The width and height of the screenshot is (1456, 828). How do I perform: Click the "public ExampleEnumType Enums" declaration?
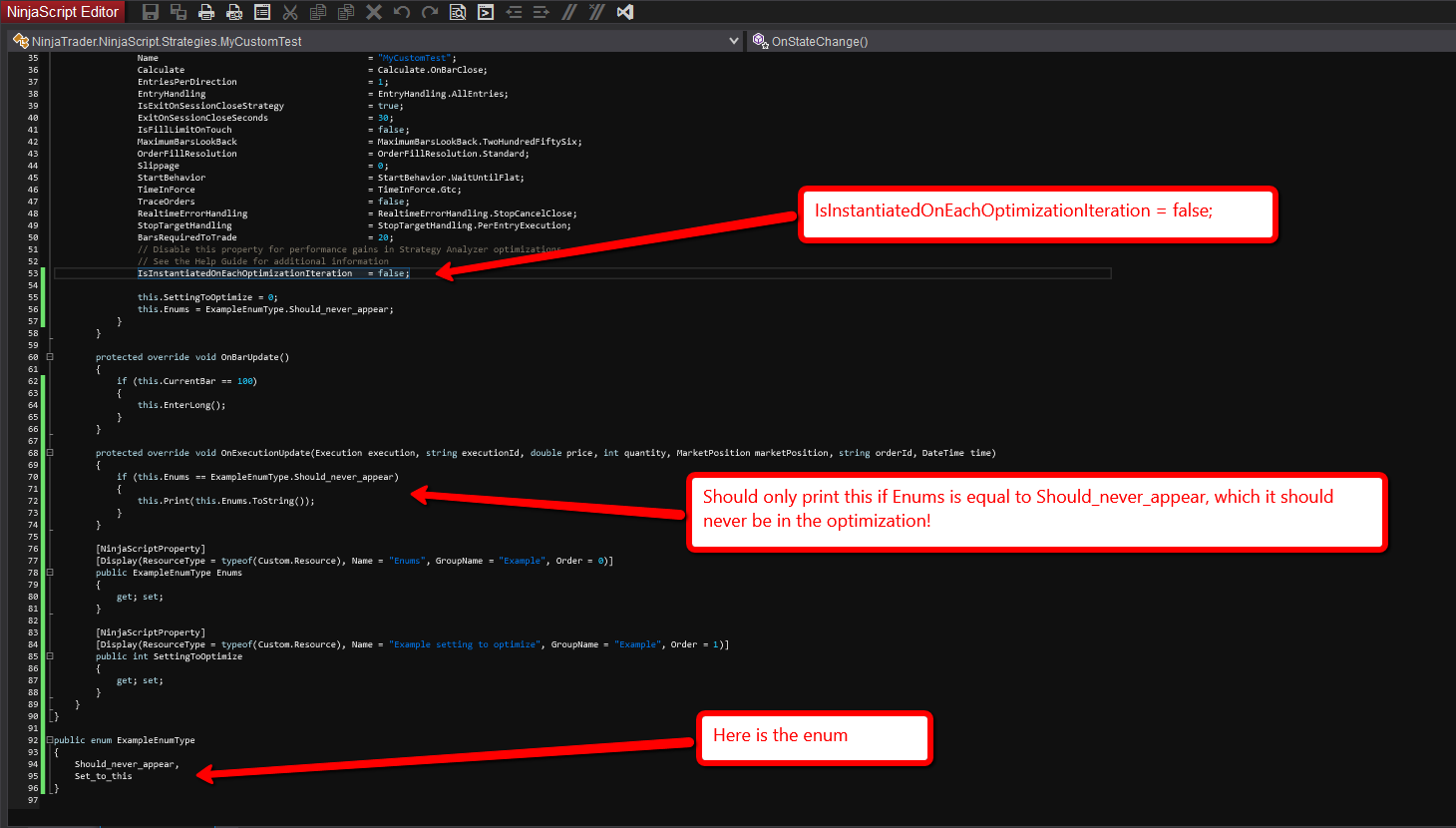tap(169, 573)
